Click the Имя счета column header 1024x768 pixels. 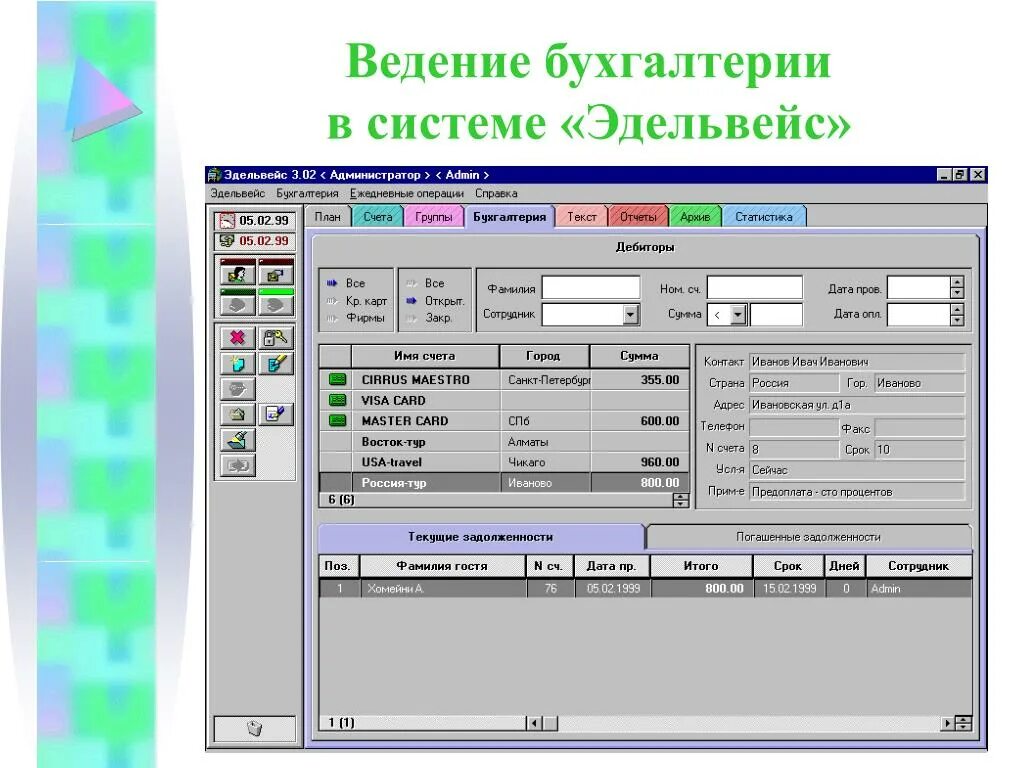[x=424, y=356]
